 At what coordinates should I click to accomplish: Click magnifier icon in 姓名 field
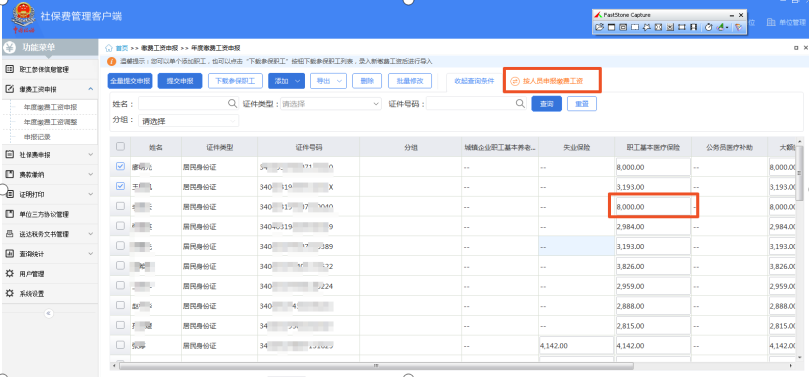coord(233,103)
